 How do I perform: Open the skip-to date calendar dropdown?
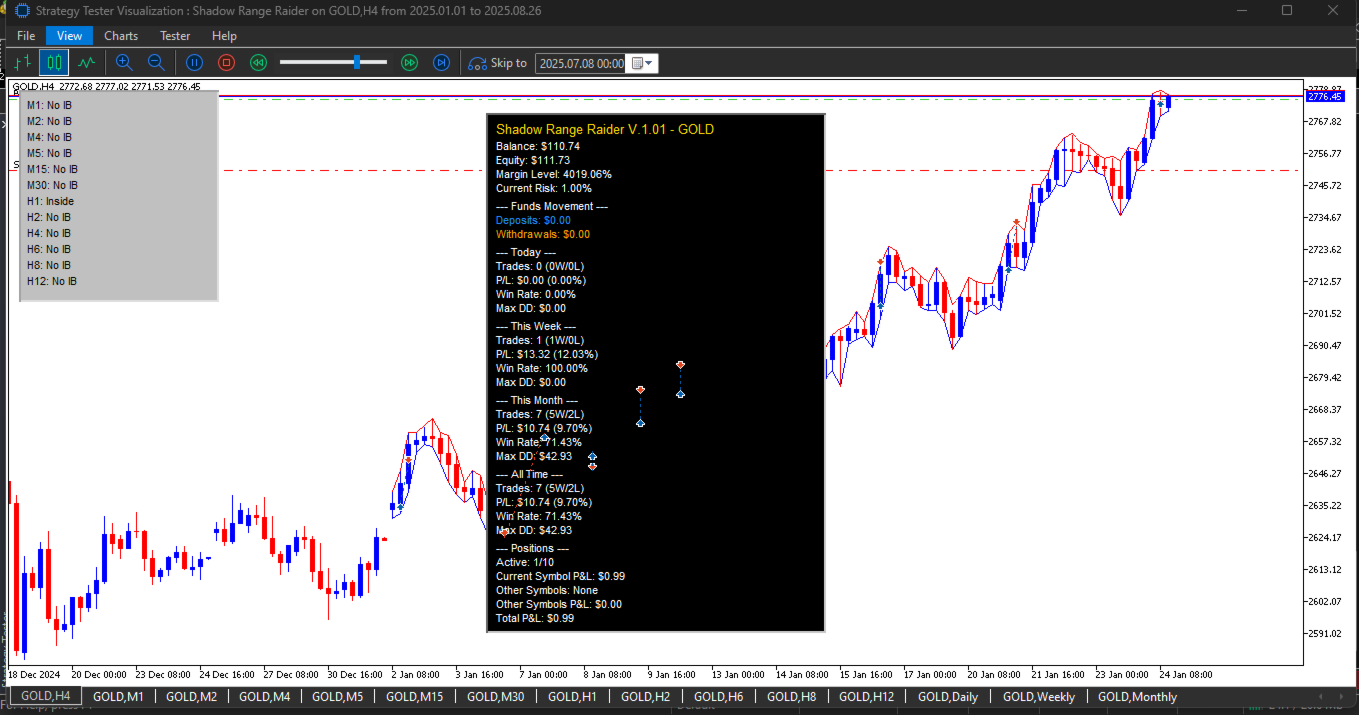point(643,63)
